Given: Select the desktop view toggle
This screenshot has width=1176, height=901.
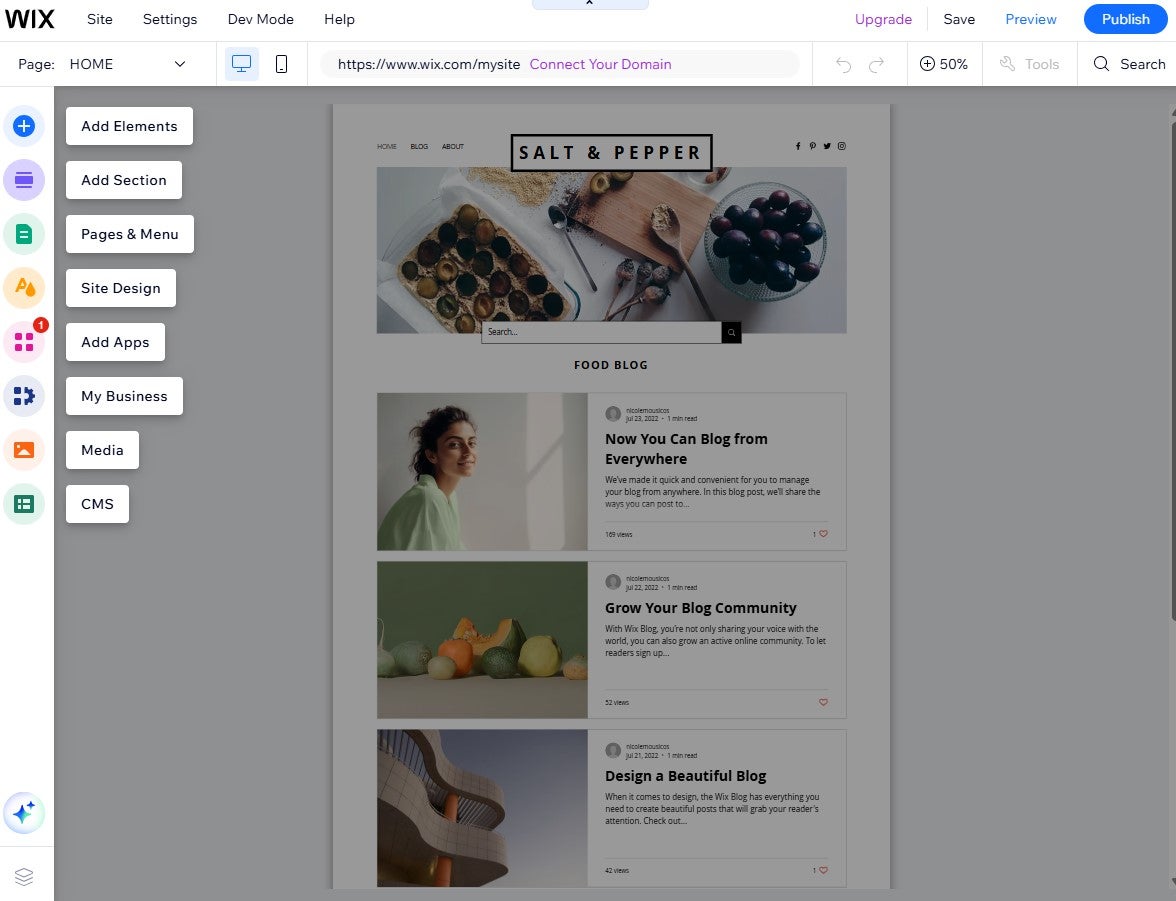Looking at the screenshot, I should tap(241, 62).
